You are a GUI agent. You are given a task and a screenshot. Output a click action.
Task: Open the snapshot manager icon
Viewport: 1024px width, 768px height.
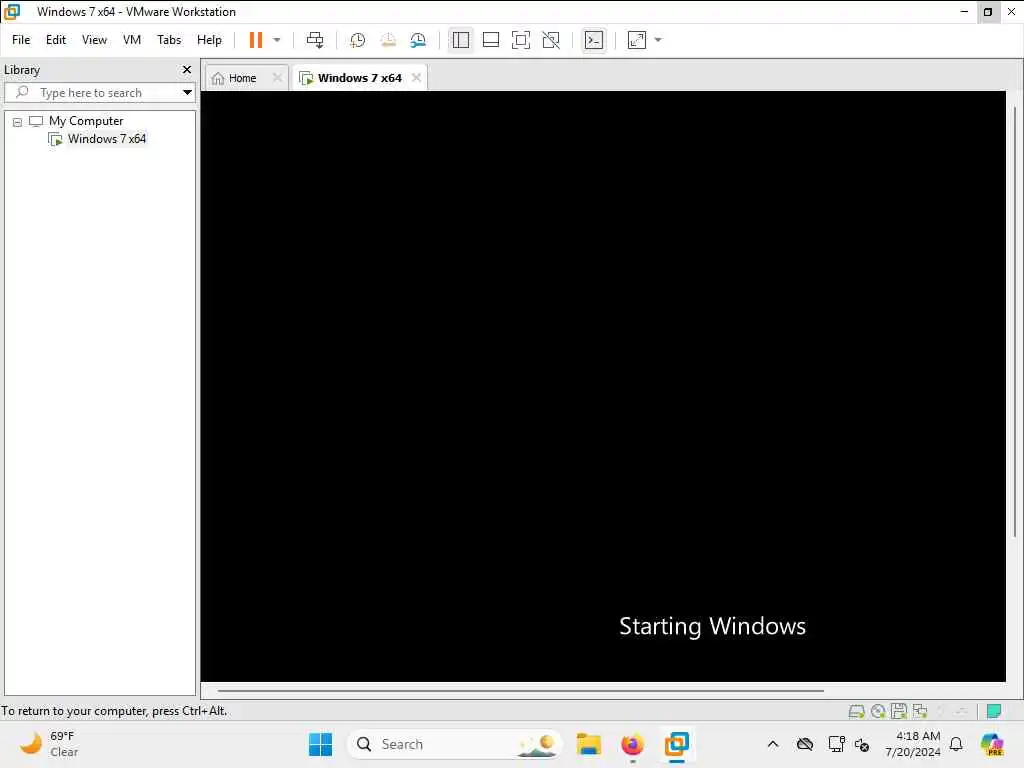click(x=418, y=40)
